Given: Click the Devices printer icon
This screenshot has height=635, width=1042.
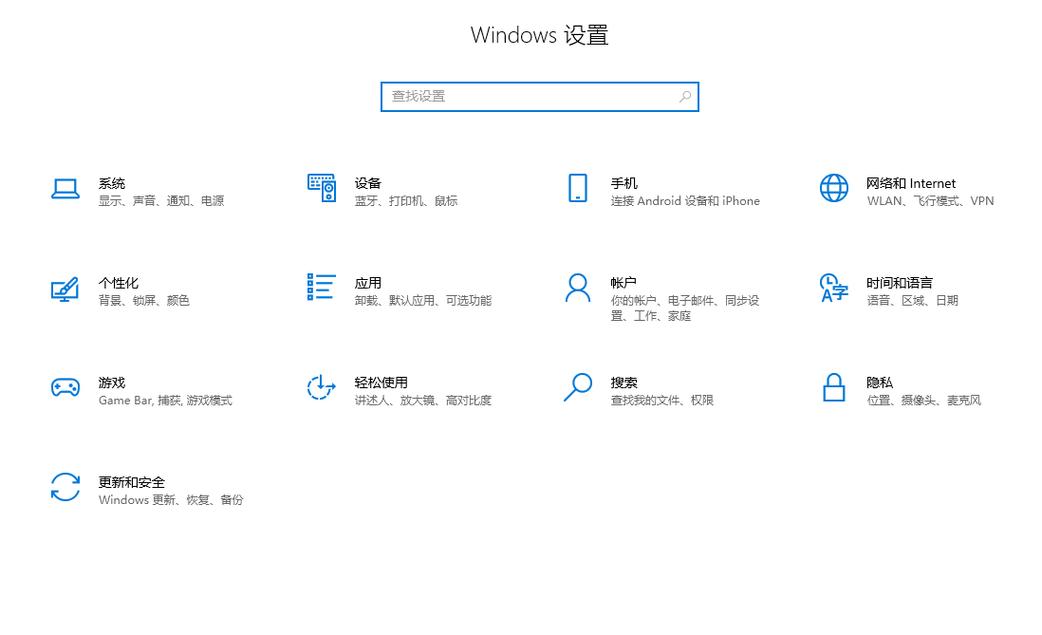Looking at the screenshot, I should [x=321, y=190].
